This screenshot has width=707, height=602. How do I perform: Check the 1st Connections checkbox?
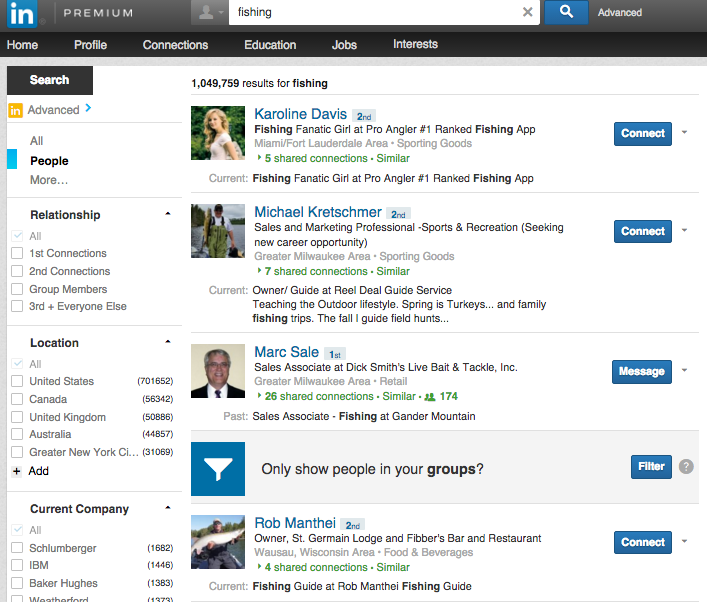(x=17, y=253)
